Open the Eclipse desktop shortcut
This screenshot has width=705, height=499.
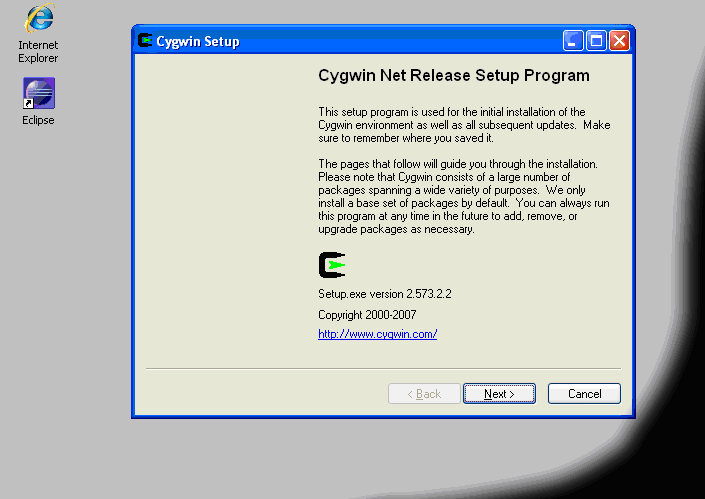click(x=39, y=93)
